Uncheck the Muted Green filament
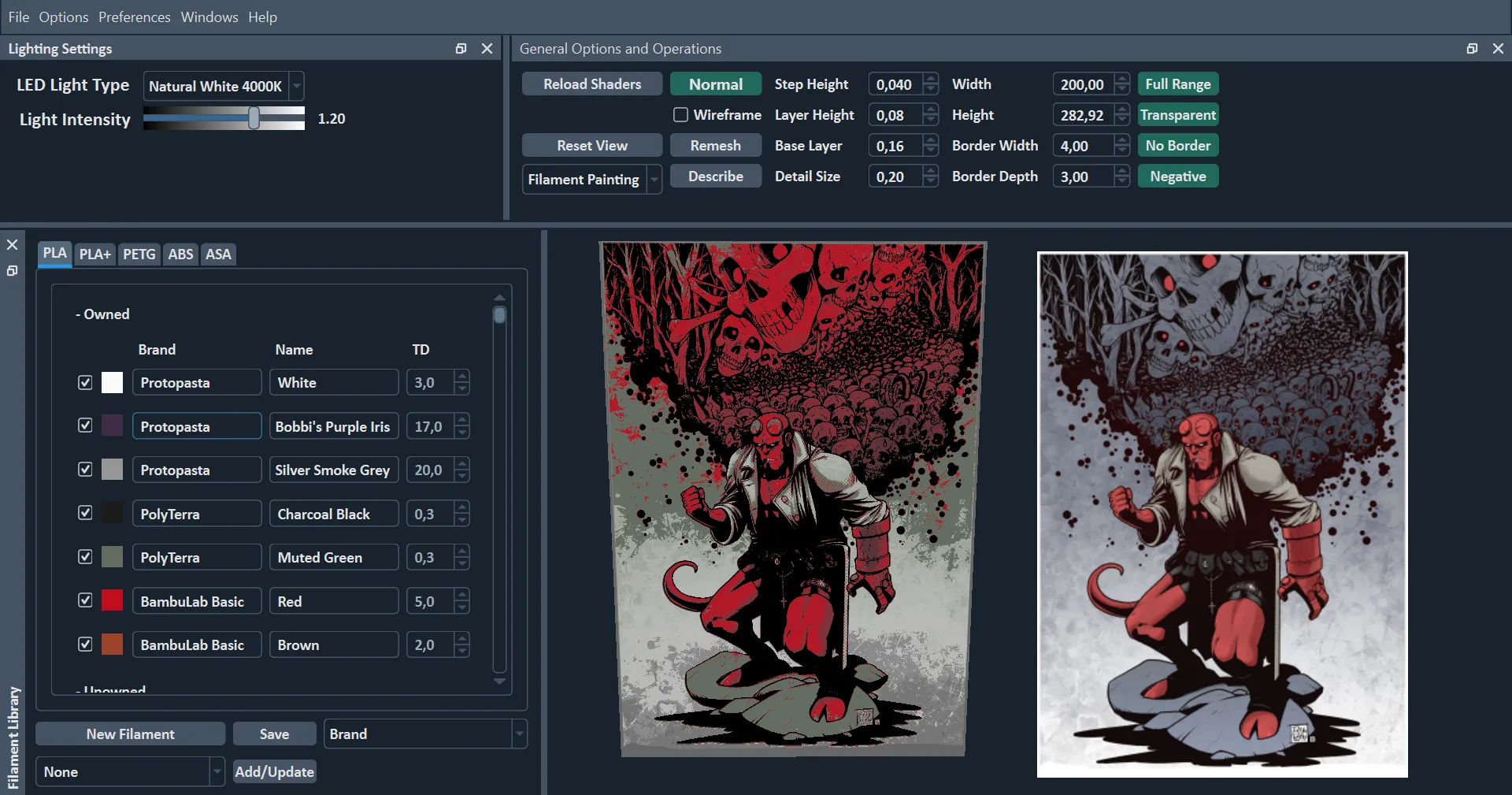Image resolution: width=1512 pixels, height=795 pixels. click(x=85, y=557)
